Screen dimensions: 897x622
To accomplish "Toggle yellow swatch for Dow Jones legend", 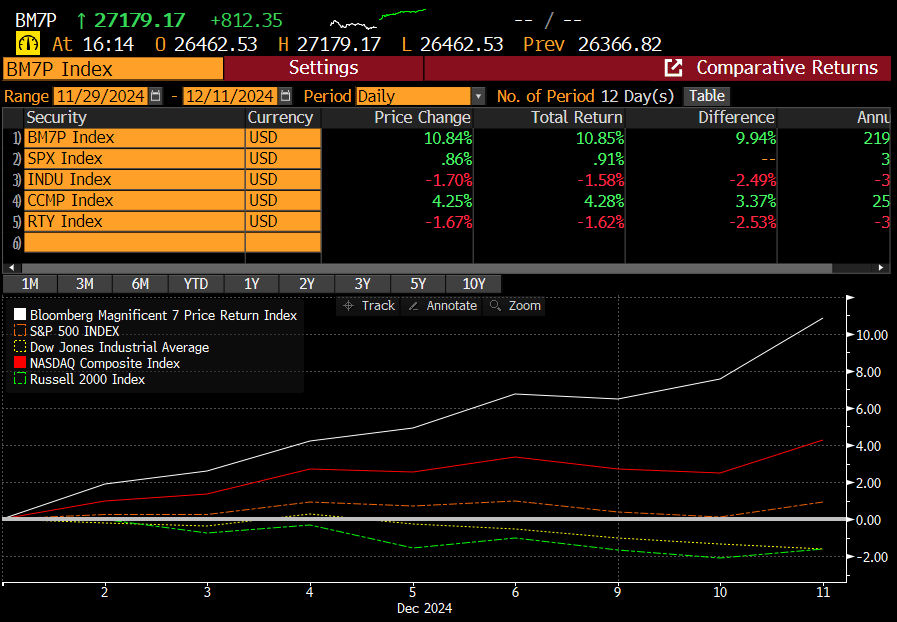I will click(x=20, y=347).
